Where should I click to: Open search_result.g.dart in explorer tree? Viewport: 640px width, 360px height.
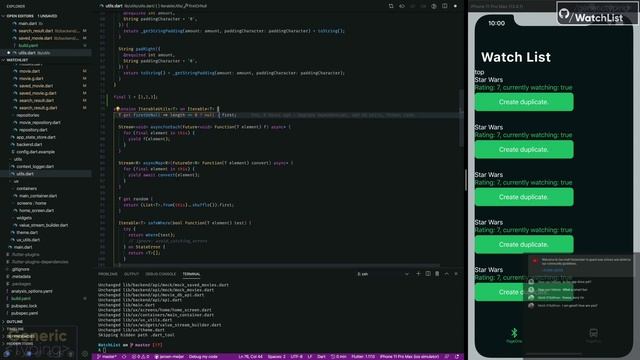point(38,108)
